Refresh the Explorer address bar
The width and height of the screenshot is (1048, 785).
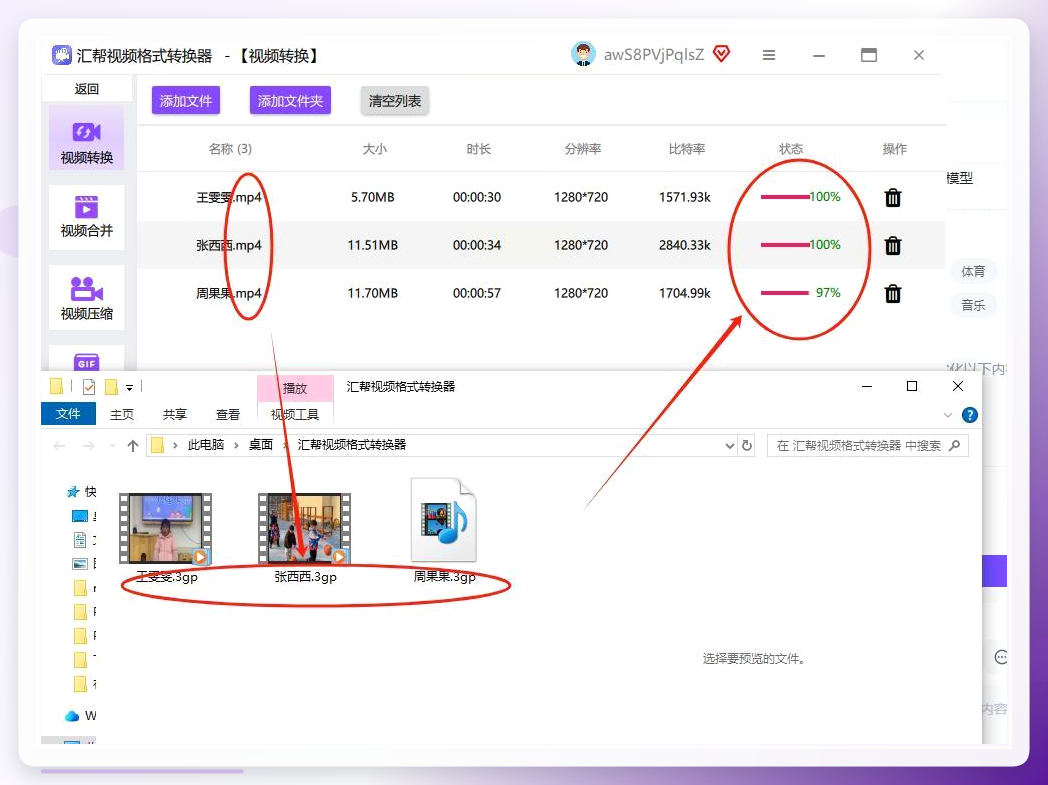click(747, 446)
